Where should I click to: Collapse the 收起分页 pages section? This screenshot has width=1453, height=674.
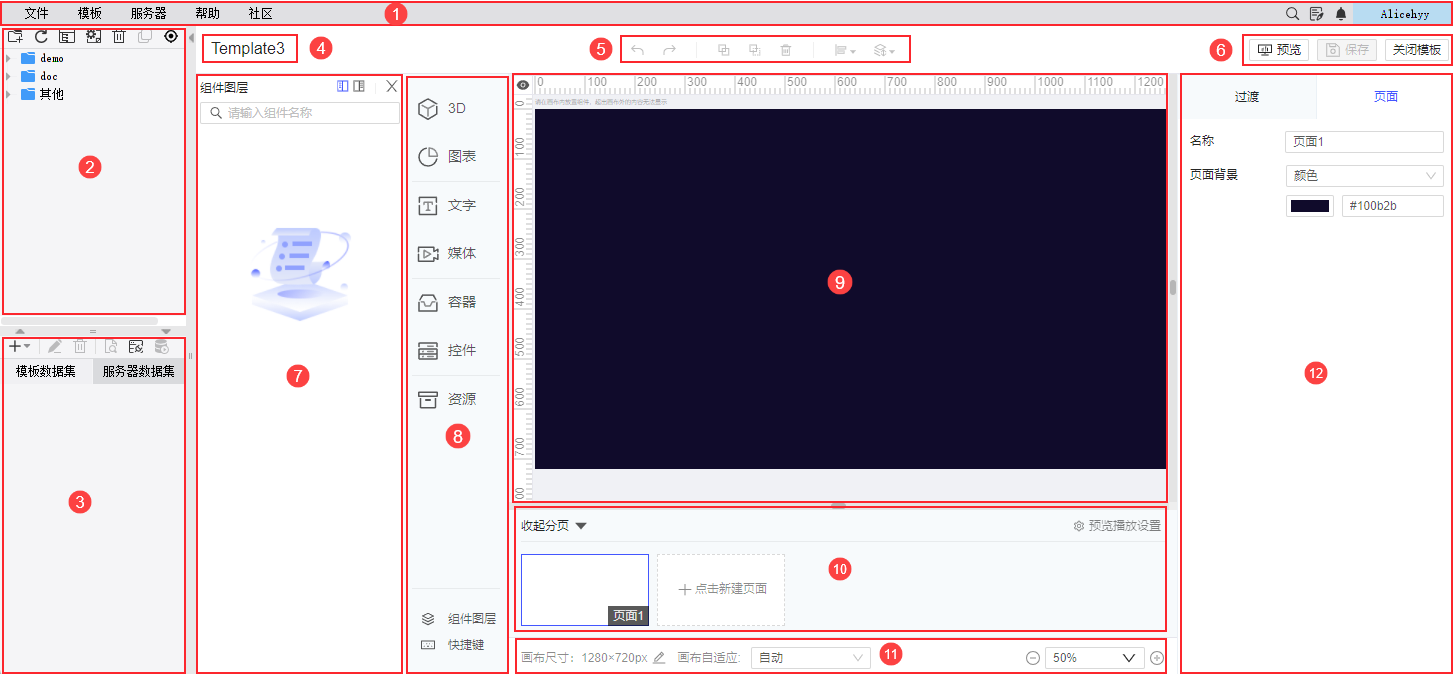coord(554,525)
